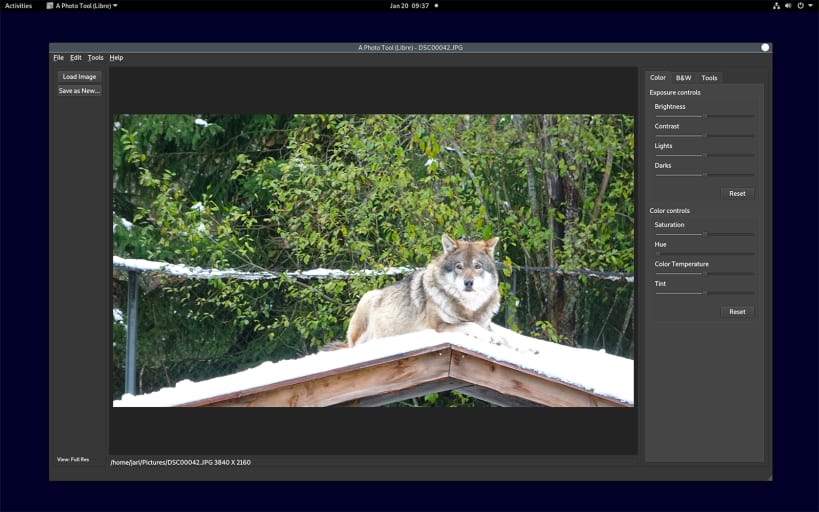The width and height of the screenshot is (819, 512).
Task: Click the Brightness slider handle
Action: pyautogui.click(x=705, y=116)
